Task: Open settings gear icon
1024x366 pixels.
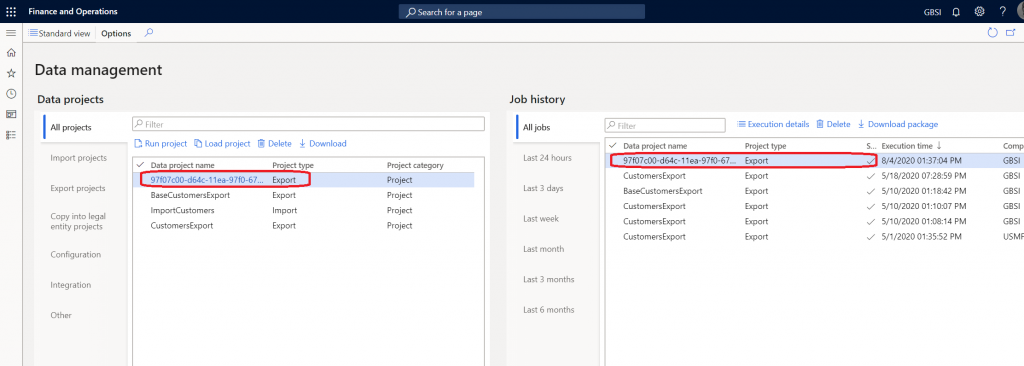Action: tap(980, 12)
